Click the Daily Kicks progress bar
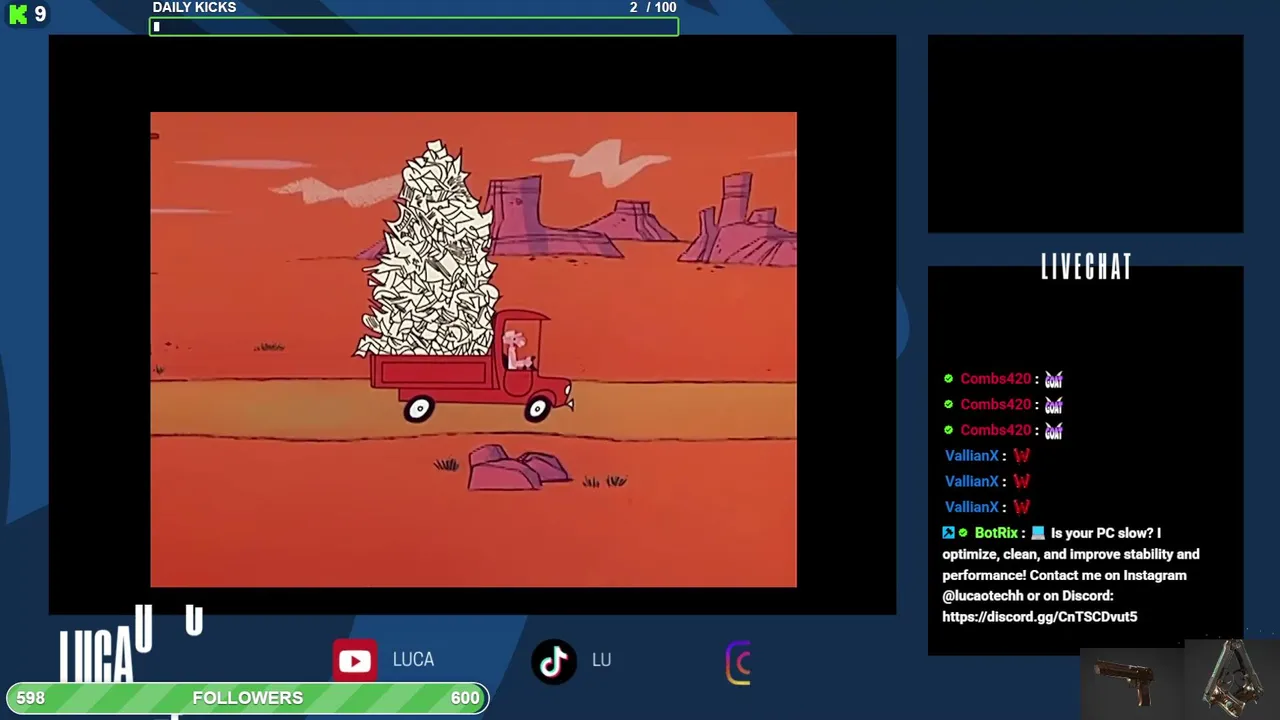 (x=414, y=27)
